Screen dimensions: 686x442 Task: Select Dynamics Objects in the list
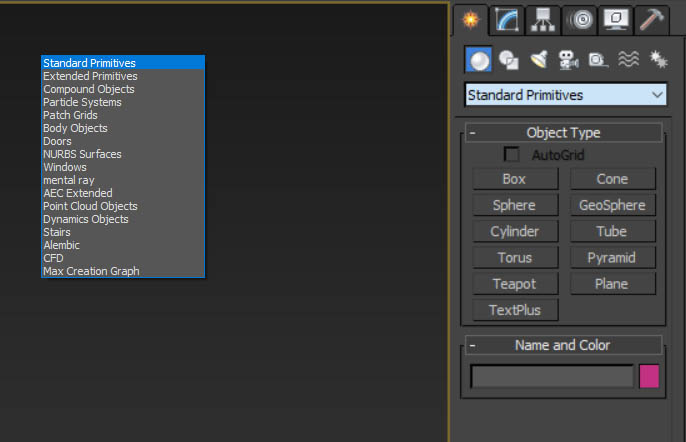[x=123, y=219]
